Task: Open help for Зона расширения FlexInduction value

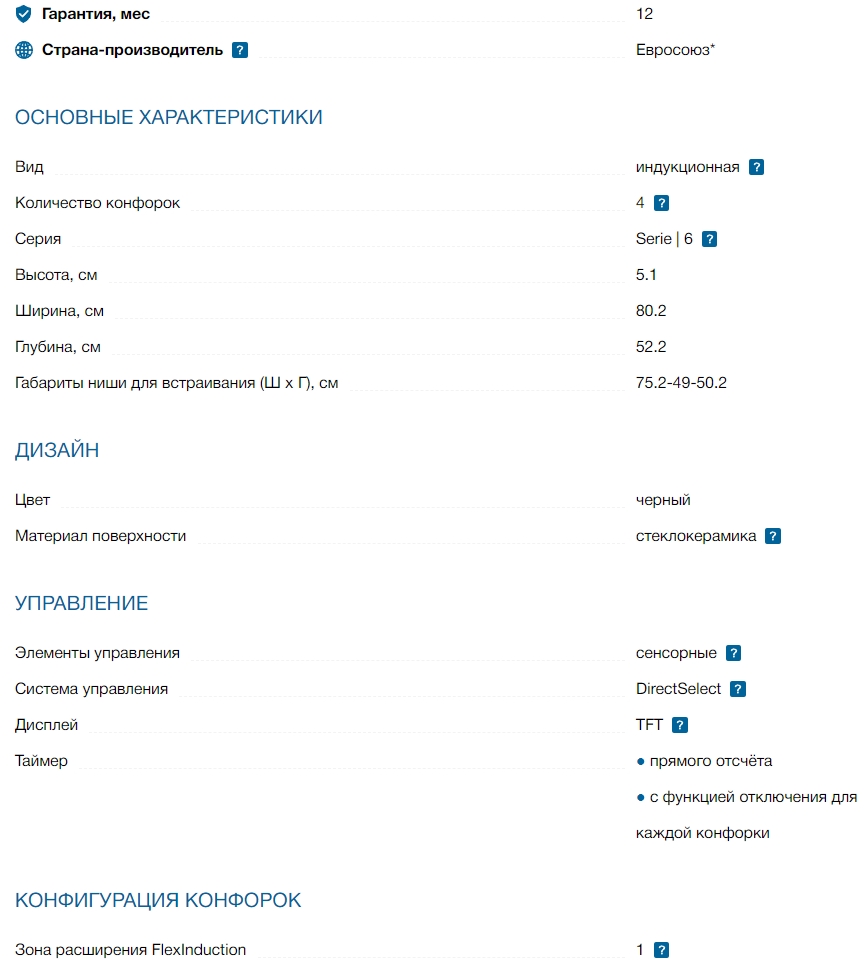Action: [661, 951]
